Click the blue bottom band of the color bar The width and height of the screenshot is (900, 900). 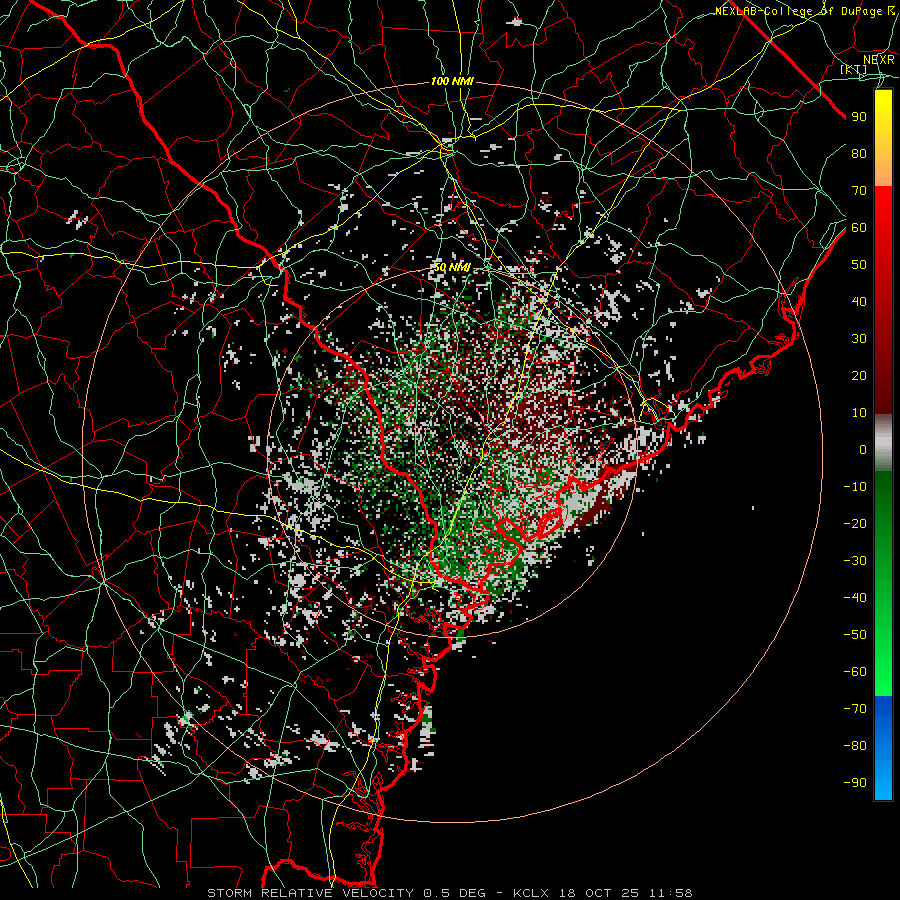883,748
